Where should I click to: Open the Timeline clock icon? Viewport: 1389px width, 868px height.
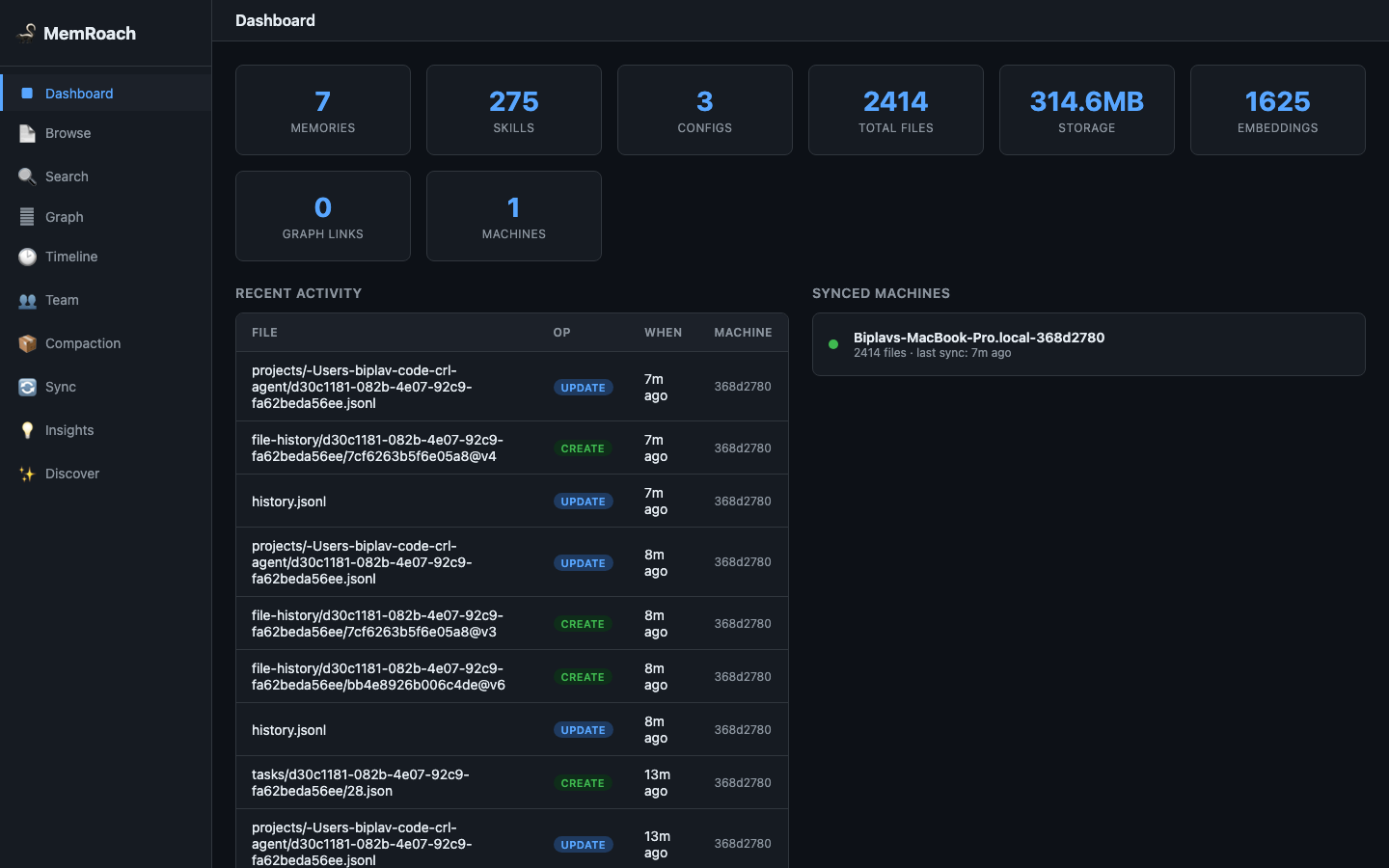(27, 257)
